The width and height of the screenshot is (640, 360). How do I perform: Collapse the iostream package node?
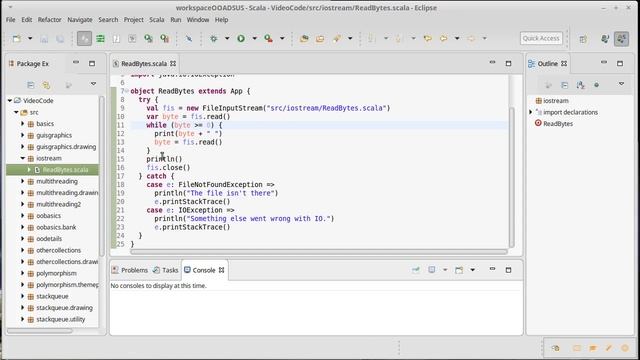point(23,158)
